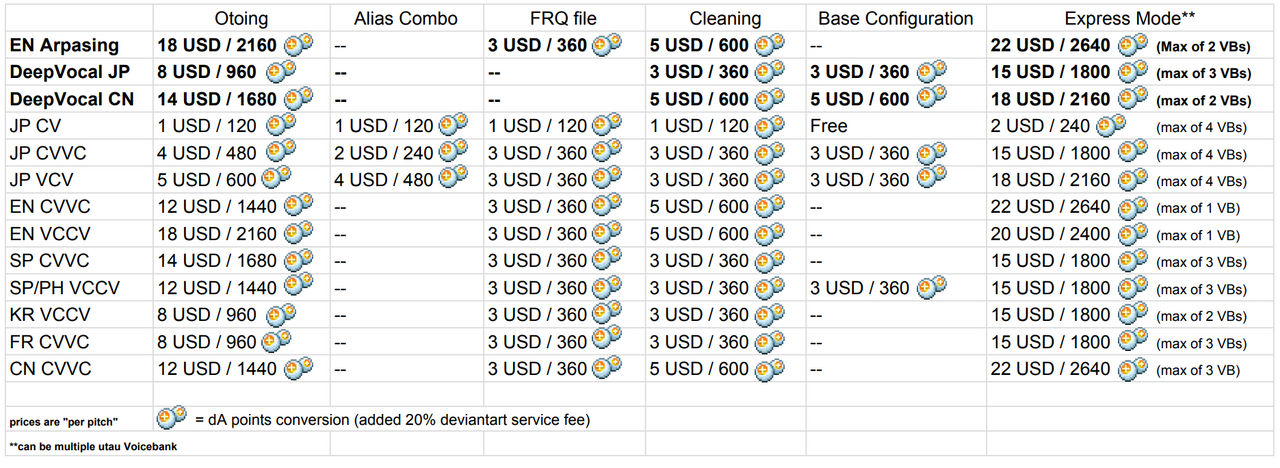The width and height of the screenshot is (1280, 468).
Task: Click the points icon beside dA points conversion legend
Action: click(x=172, y=419)
